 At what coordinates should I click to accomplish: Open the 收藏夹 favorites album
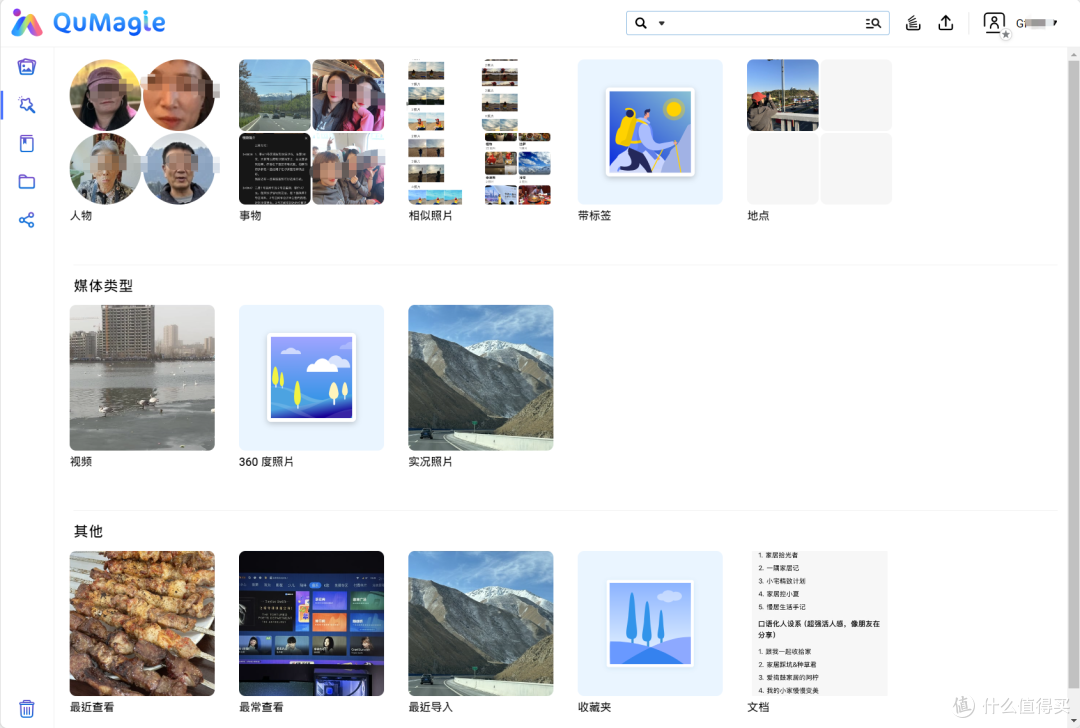650,623
